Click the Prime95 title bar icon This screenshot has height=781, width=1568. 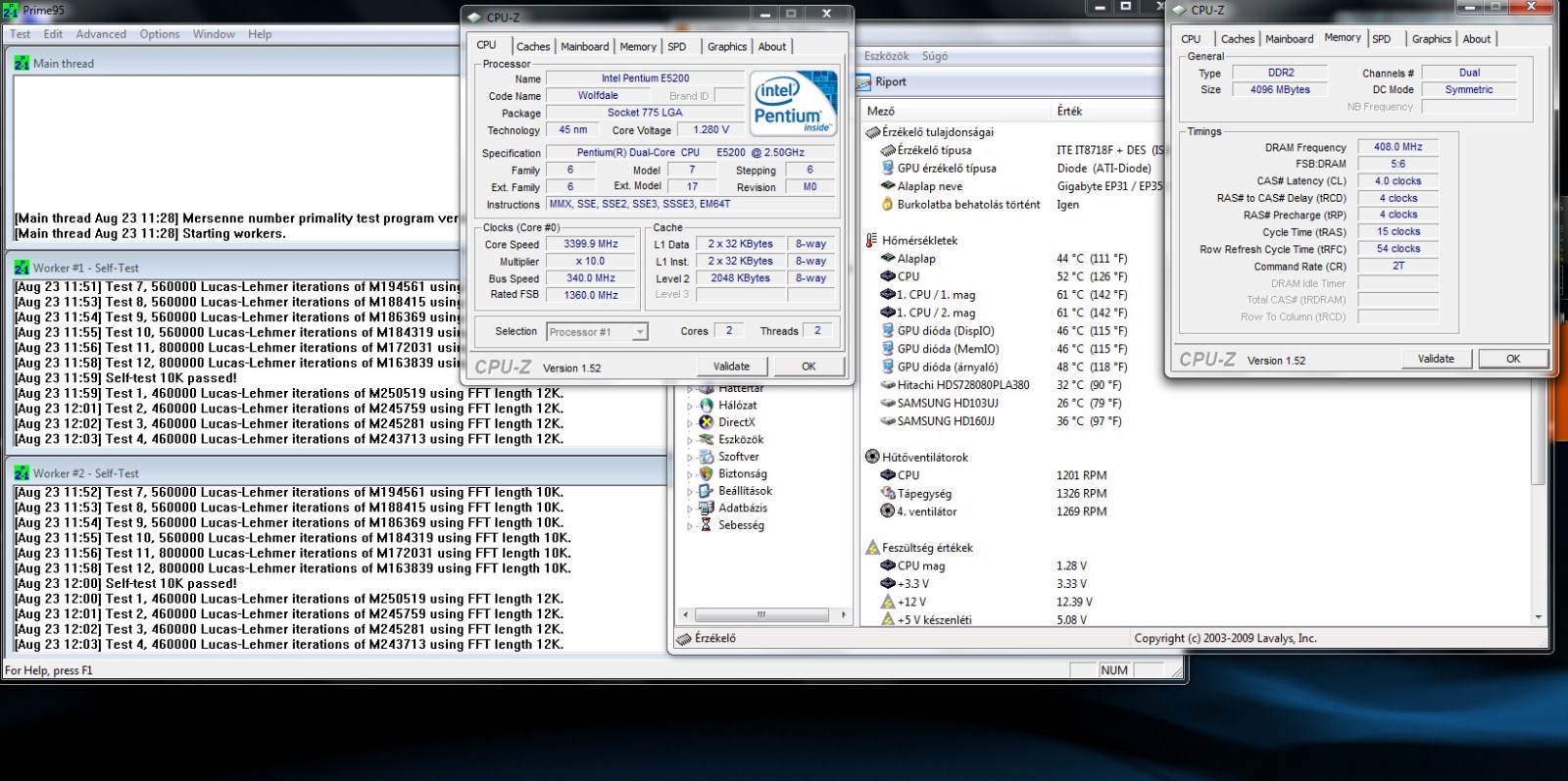tap(10, 11)
